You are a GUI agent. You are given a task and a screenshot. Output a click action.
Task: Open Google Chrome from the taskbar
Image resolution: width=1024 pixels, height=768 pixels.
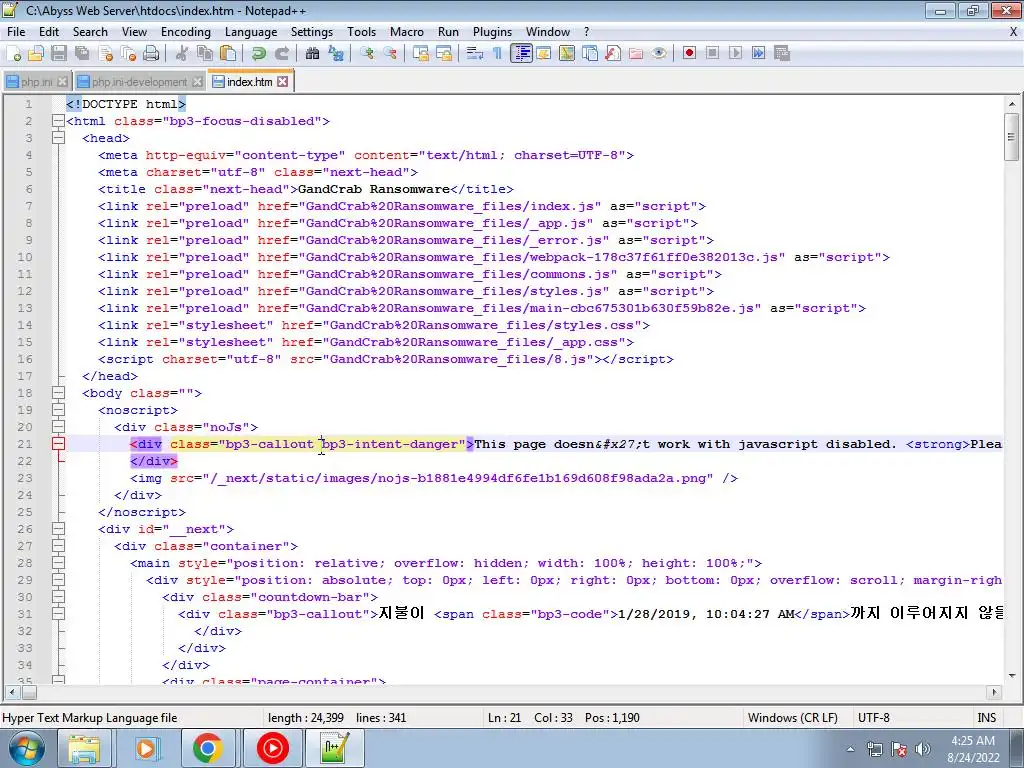click(x=208, y=748)
